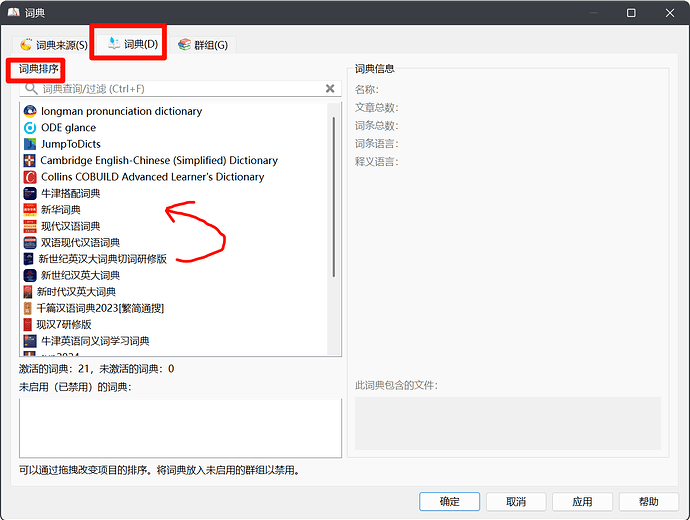Select 新世纪英汉大词典切词研修版 entry

102,259
